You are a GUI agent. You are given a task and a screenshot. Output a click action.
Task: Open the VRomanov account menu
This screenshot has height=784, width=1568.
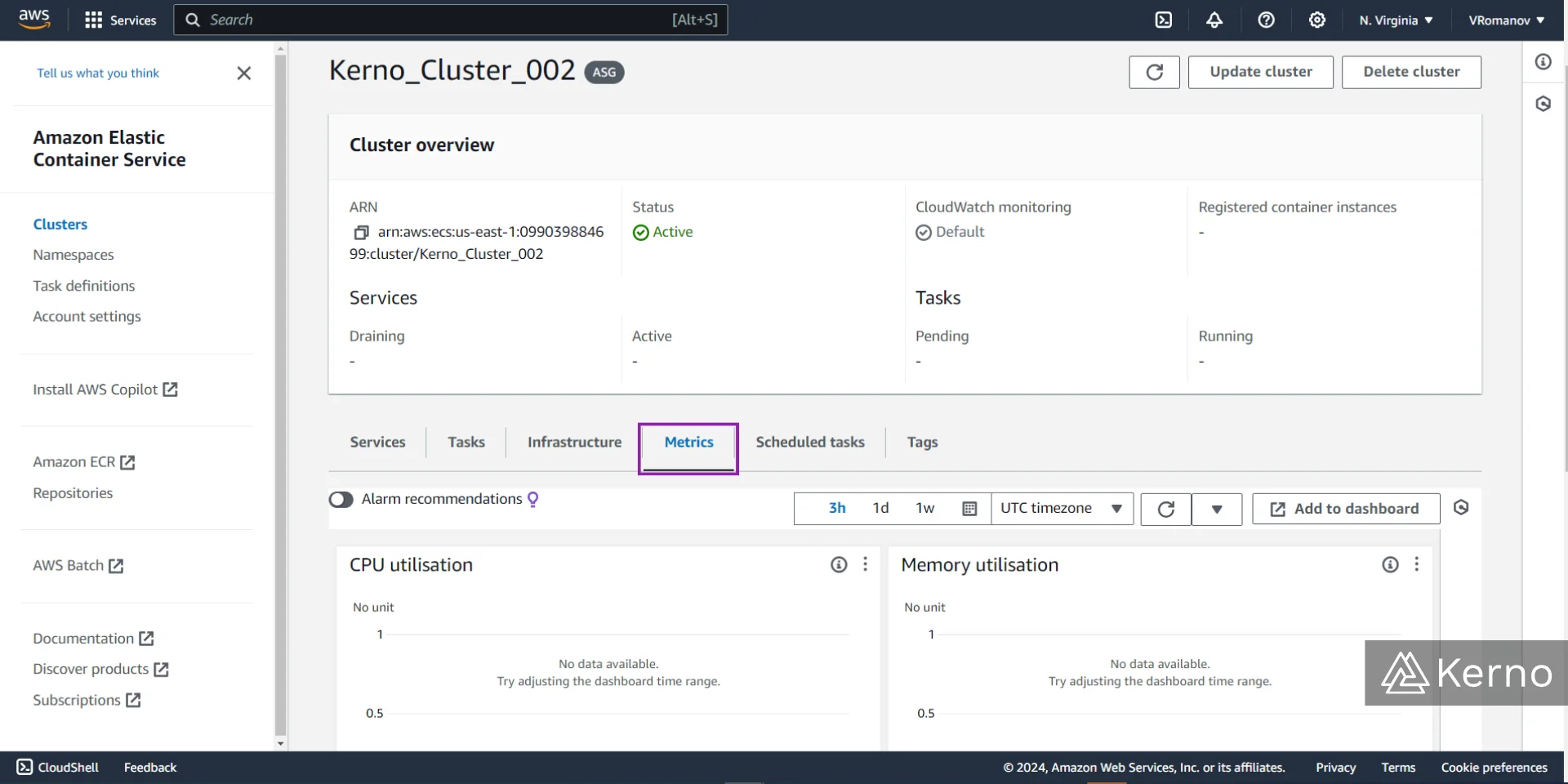pos(1506,20)
